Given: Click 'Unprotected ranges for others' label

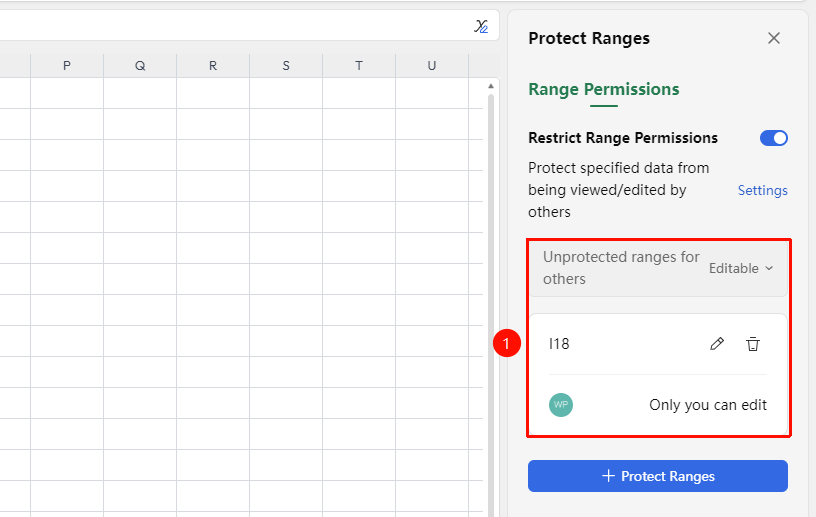Looking at the screenshot, I should tap(621, 268).
